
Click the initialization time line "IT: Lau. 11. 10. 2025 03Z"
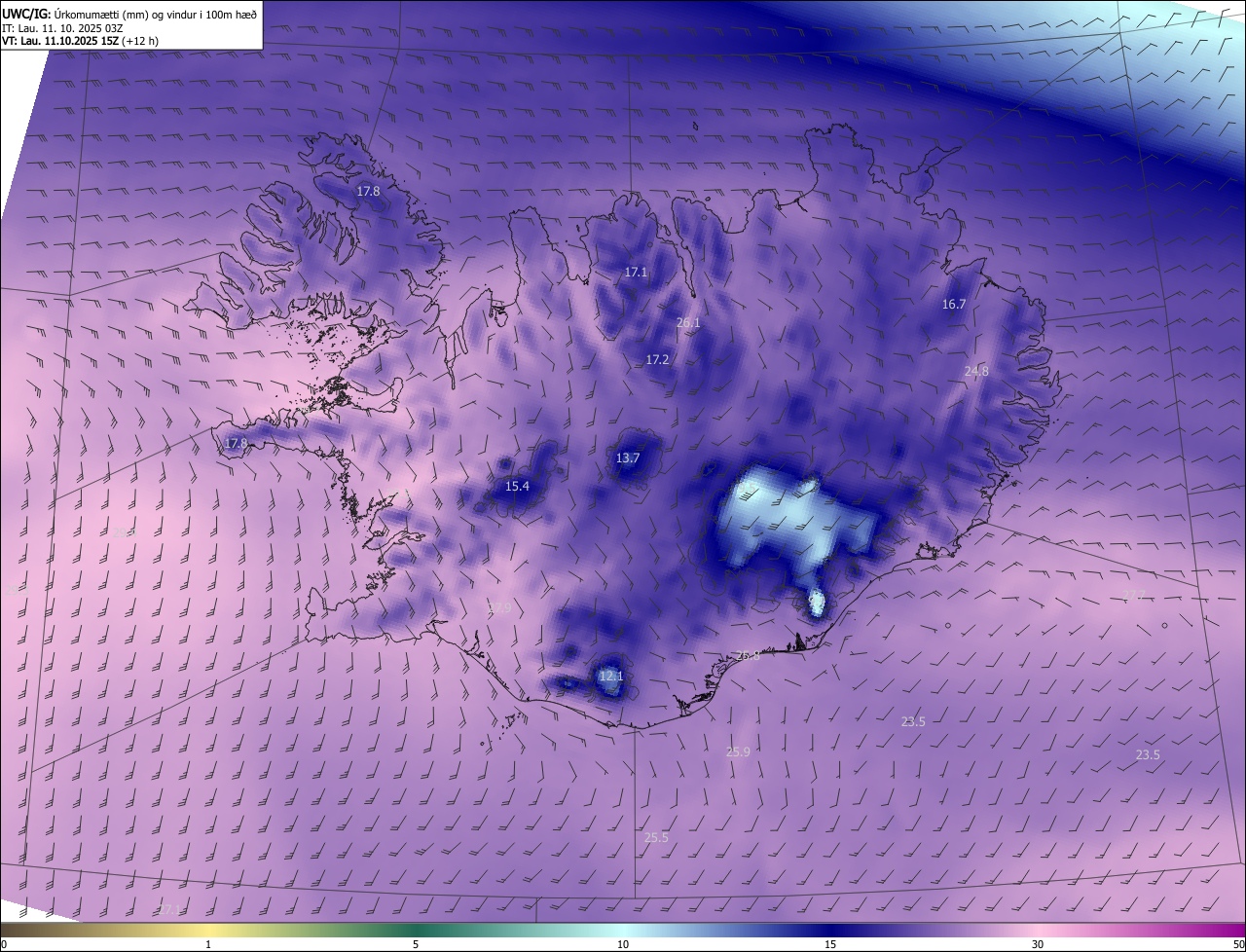[61, 29]
